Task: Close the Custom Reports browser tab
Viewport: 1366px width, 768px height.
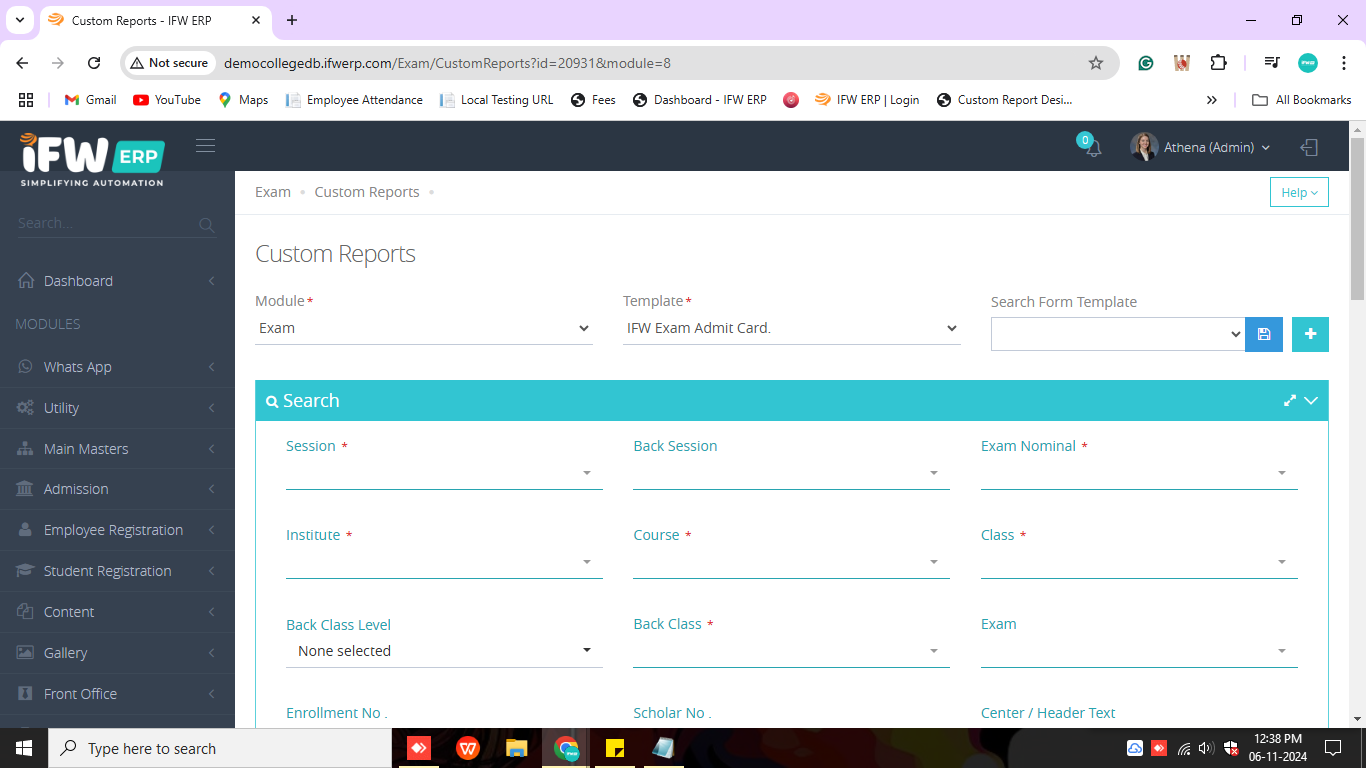Action: 256,20
